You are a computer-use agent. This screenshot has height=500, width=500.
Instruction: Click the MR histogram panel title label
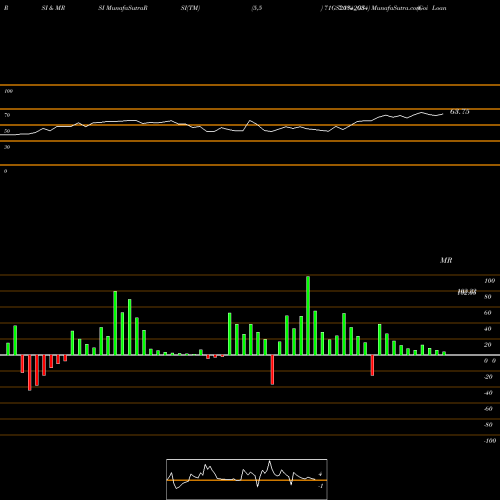446,260
